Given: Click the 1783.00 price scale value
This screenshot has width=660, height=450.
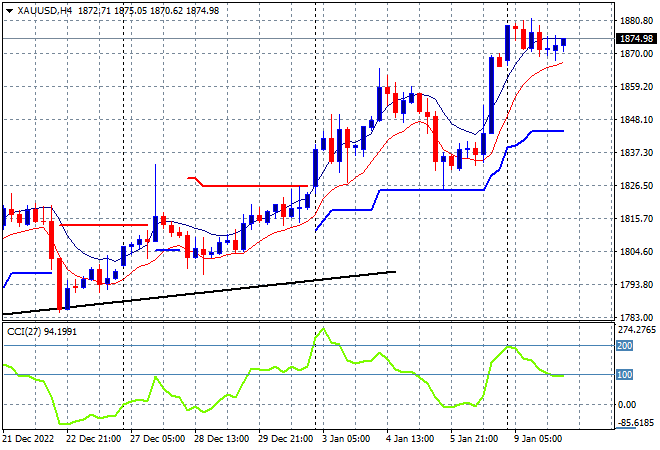Looking at the screenshot, I should tap(636, 317).
